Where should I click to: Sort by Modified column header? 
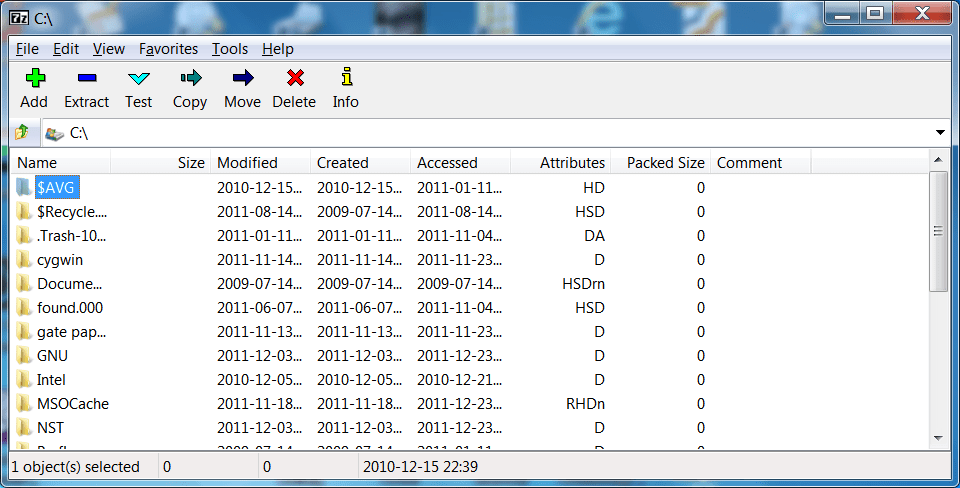260,163
